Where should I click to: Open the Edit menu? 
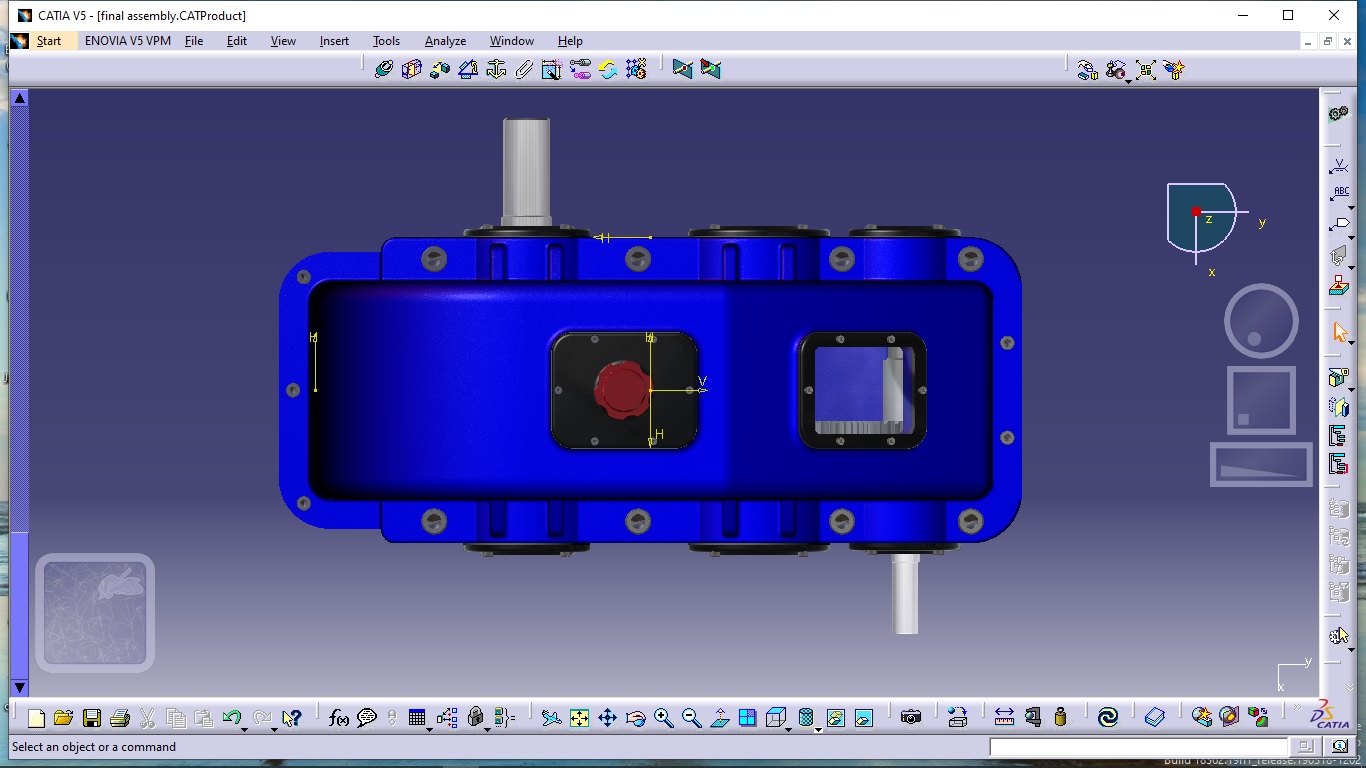point(237,41)
